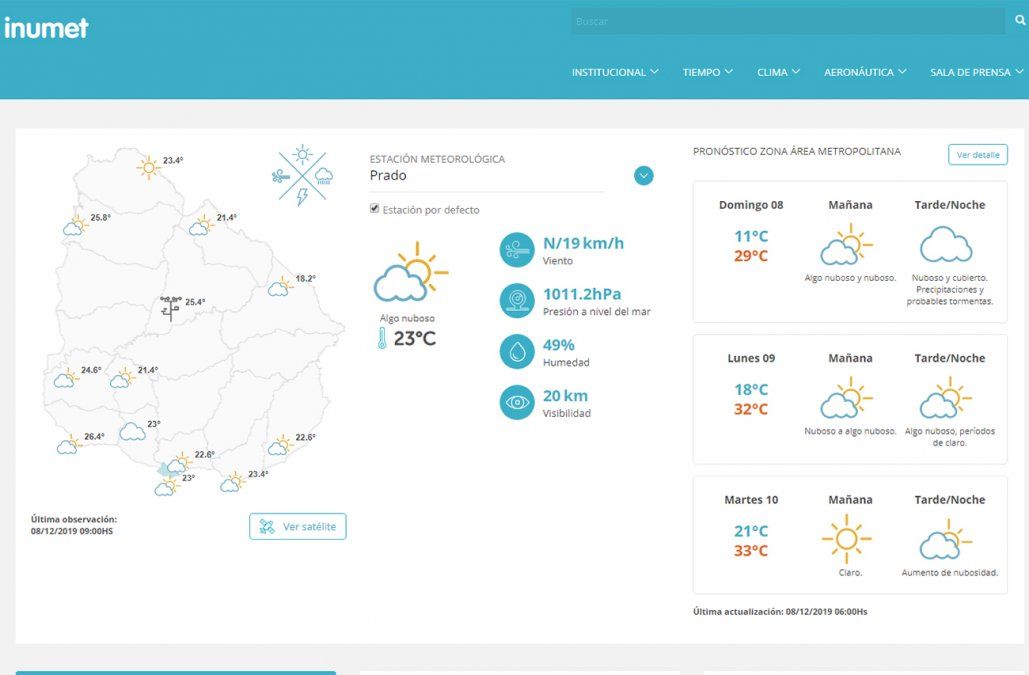Click the sea-level pressure icon

[x=517, y=301]
